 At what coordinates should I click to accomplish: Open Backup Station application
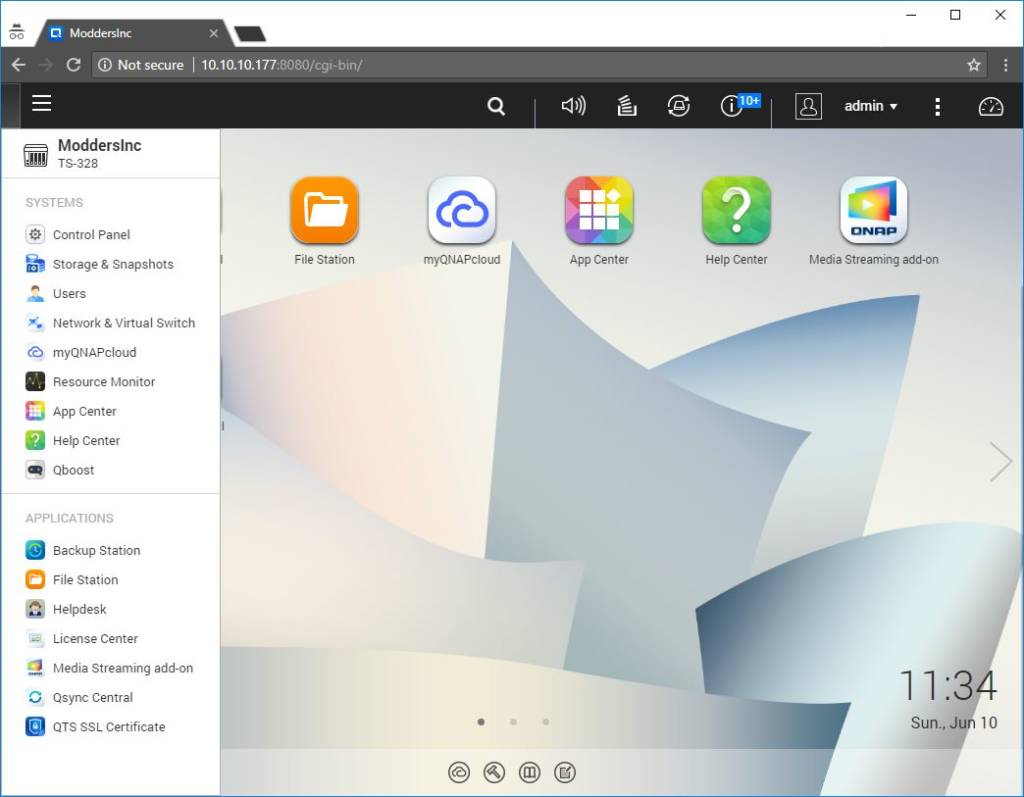coord(82,550)
